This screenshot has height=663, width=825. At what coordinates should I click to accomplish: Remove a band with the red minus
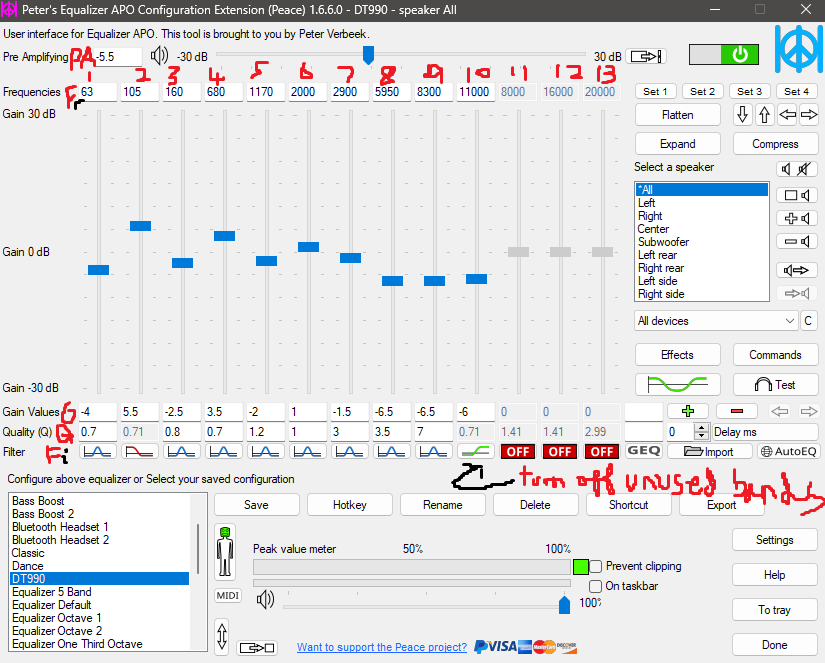click(737, 411)
